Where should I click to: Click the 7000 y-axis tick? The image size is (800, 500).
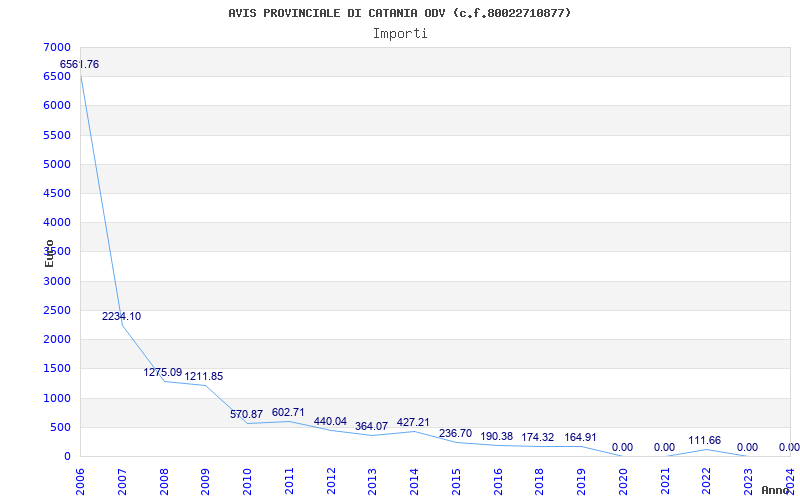[x=57, y=47]
